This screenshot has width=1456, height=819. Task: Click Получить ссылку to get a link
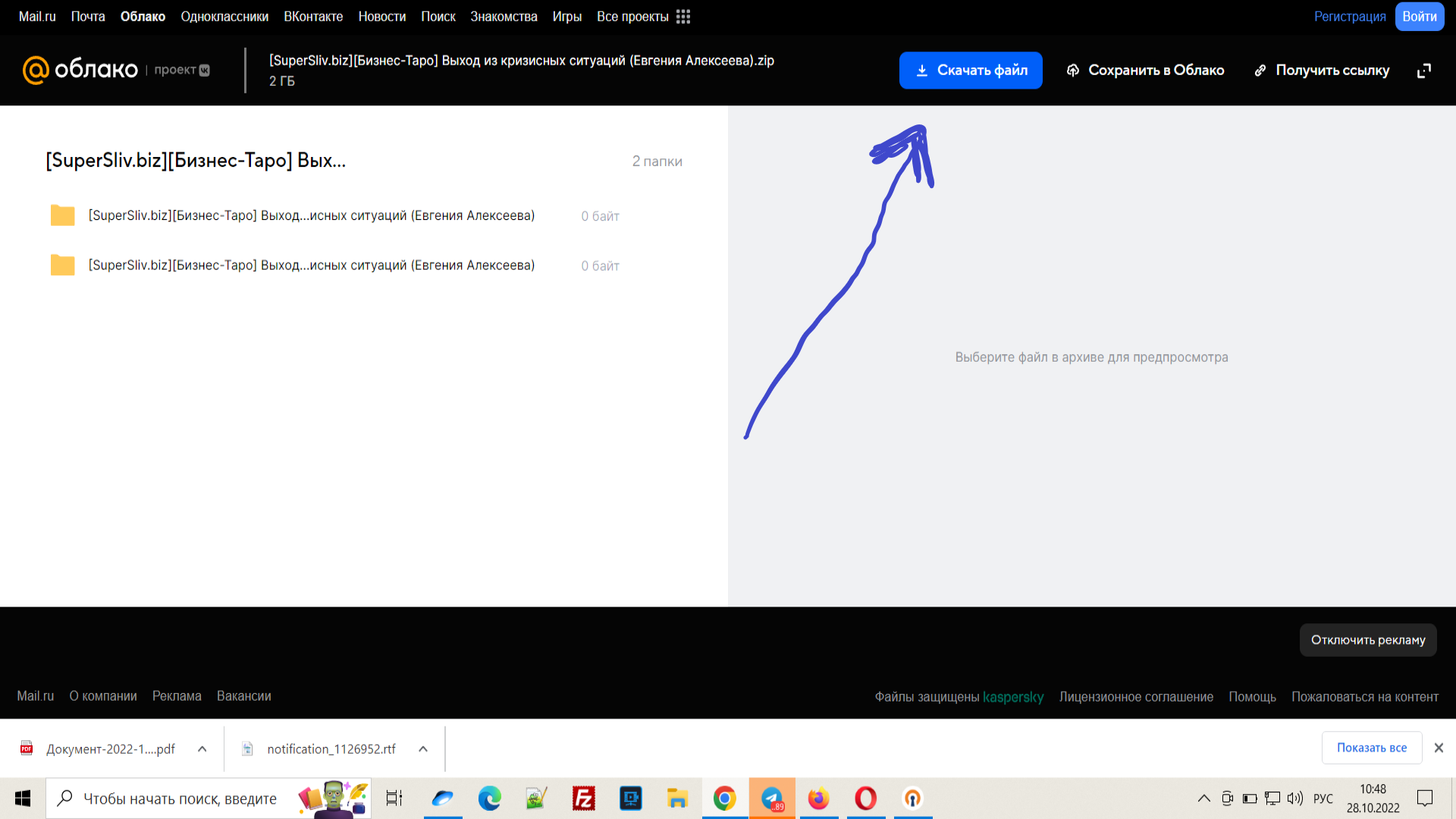pos(1322,71)
